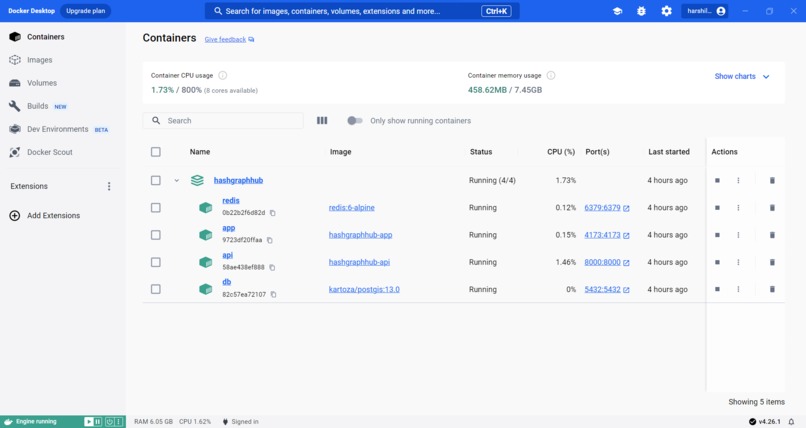Open Settings gear icon in the header
This screenshot has height=428, width=806.
[666, 11]
